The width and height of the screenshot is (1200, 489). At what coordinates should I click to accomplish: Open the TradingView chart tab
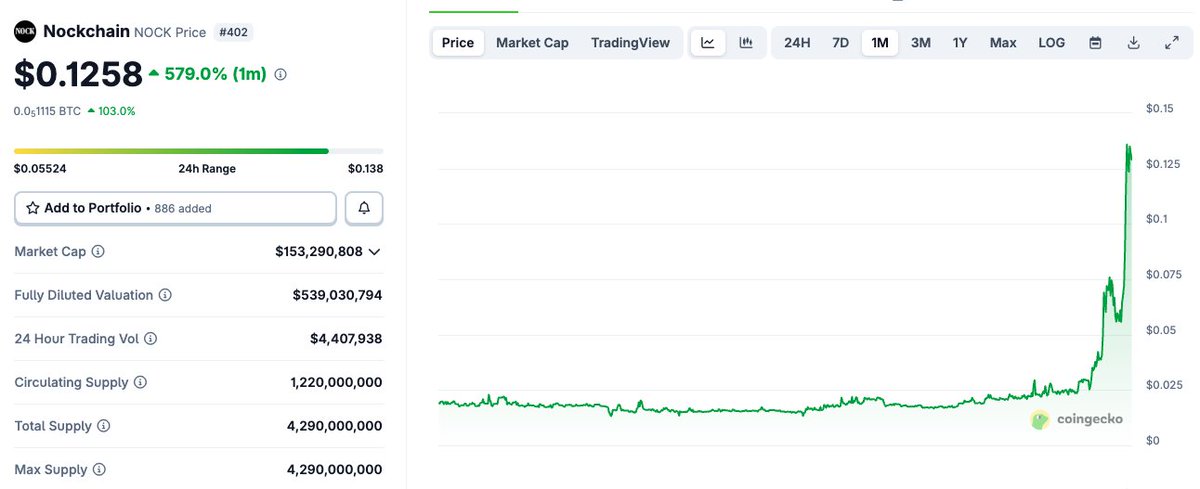(630, 43)
